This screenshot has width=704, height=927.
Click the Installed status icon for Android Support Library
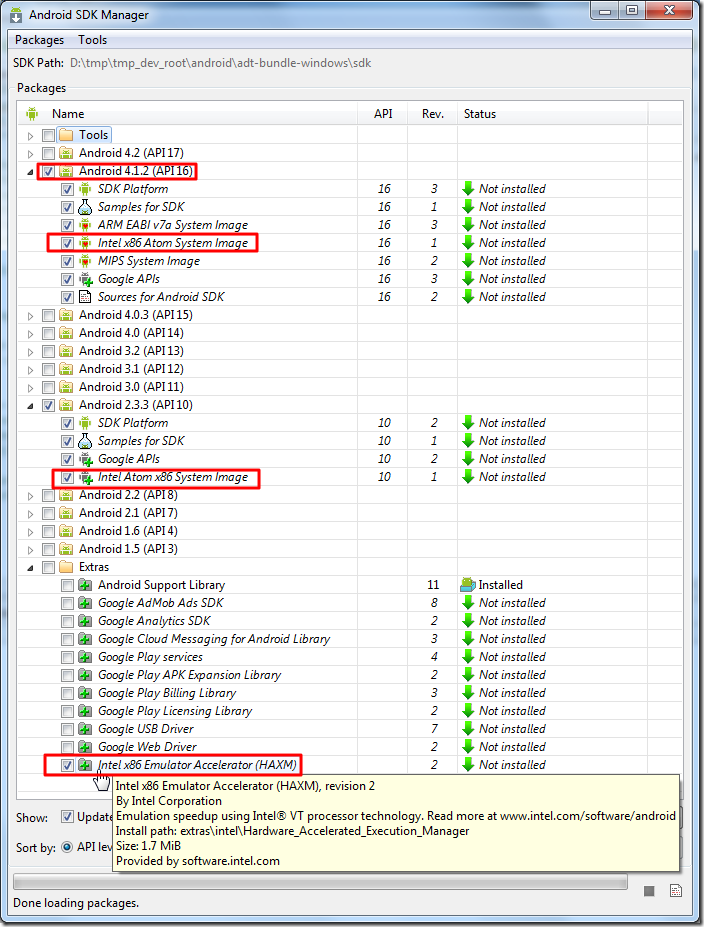coord(468,585)
